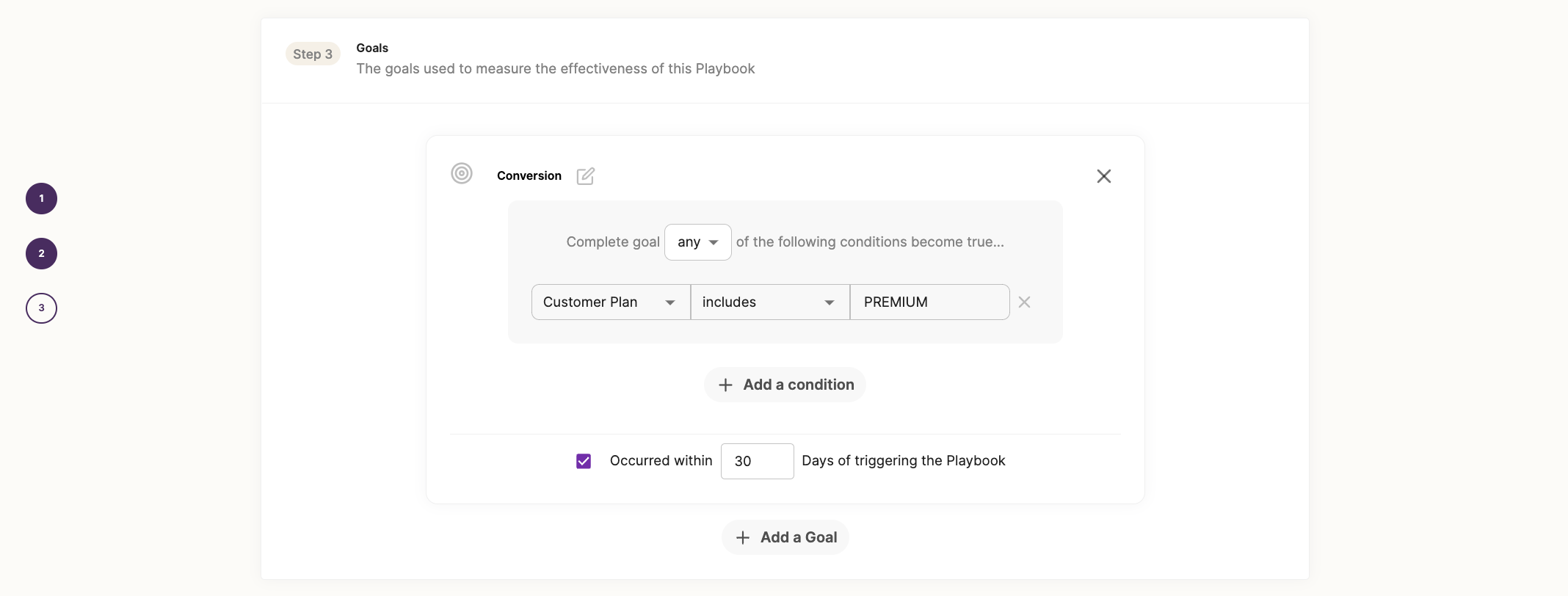The width and height of the screenshot is (1568, 596).
Task: Uncheck the Occurred within checkbox
Action: [x=584, y=461]
